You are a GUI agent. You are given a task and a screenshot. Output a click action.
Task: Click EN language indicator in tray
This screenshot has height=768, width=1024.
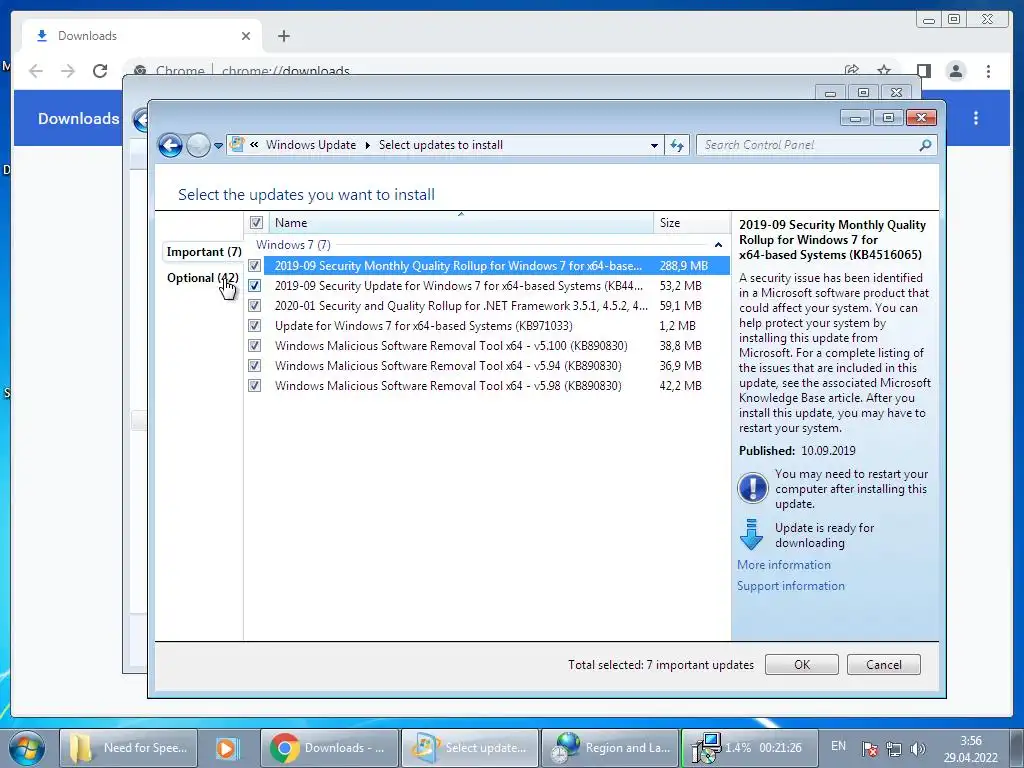click(x=839, y=746)
